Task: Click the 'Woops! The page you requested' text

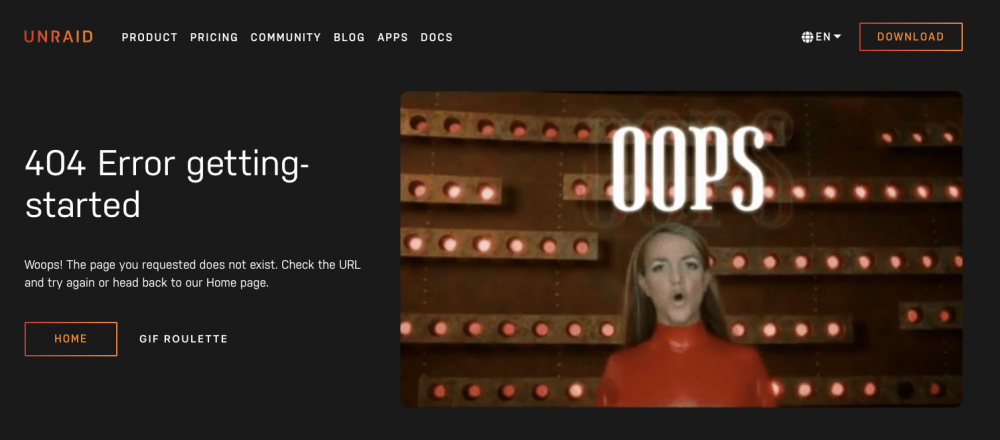Action: [193, 274]
